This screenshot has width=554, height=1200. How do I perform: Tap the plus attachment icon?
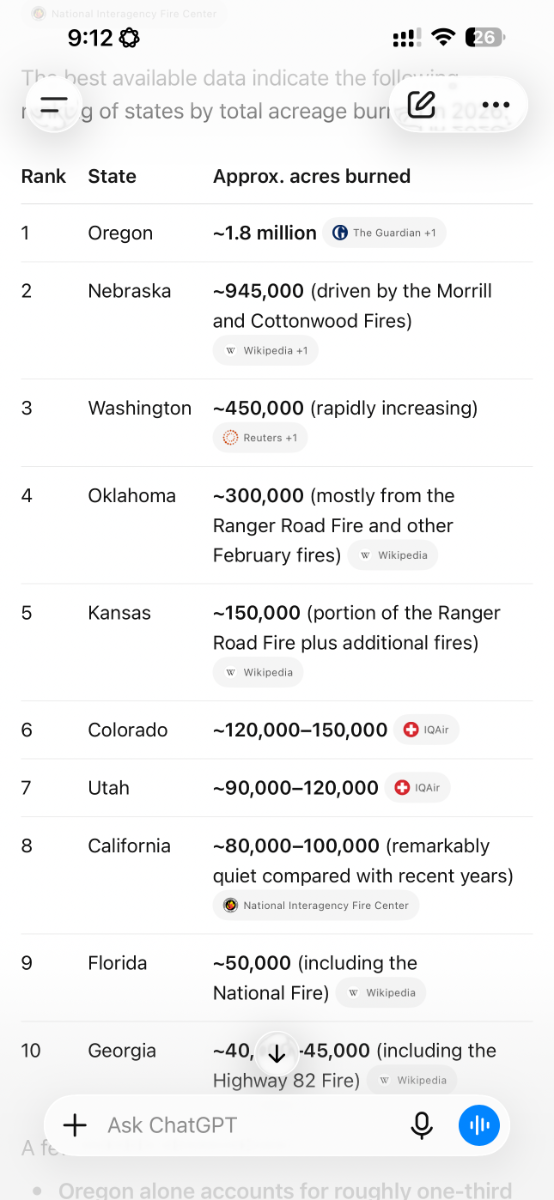[x=75, y=1125]
